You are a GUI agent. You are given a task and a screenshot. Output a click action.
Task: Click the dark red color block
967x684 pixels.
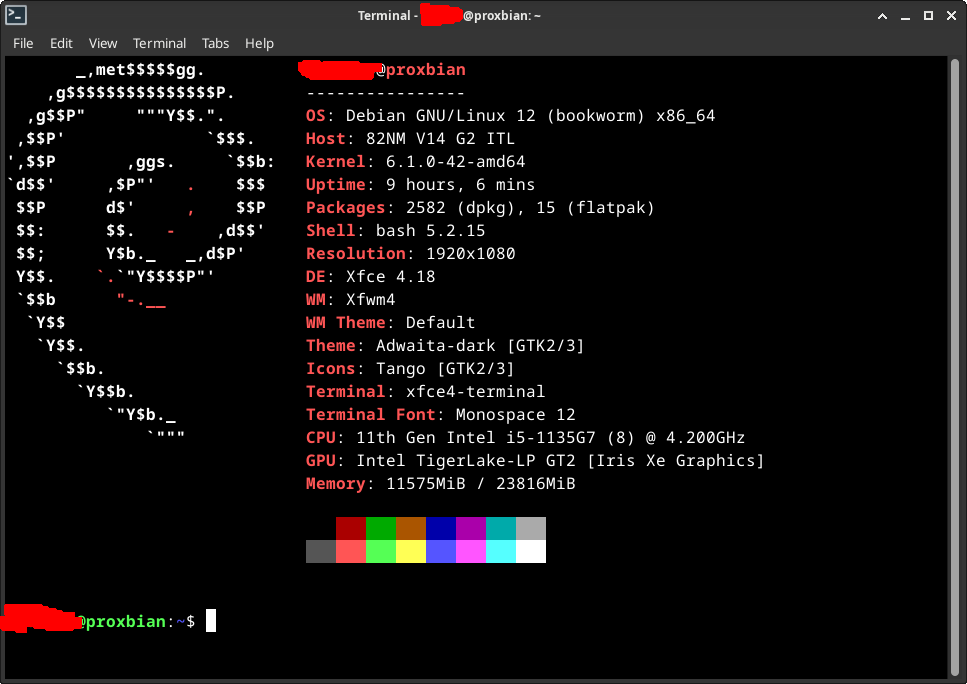click(x=351, y=529)
